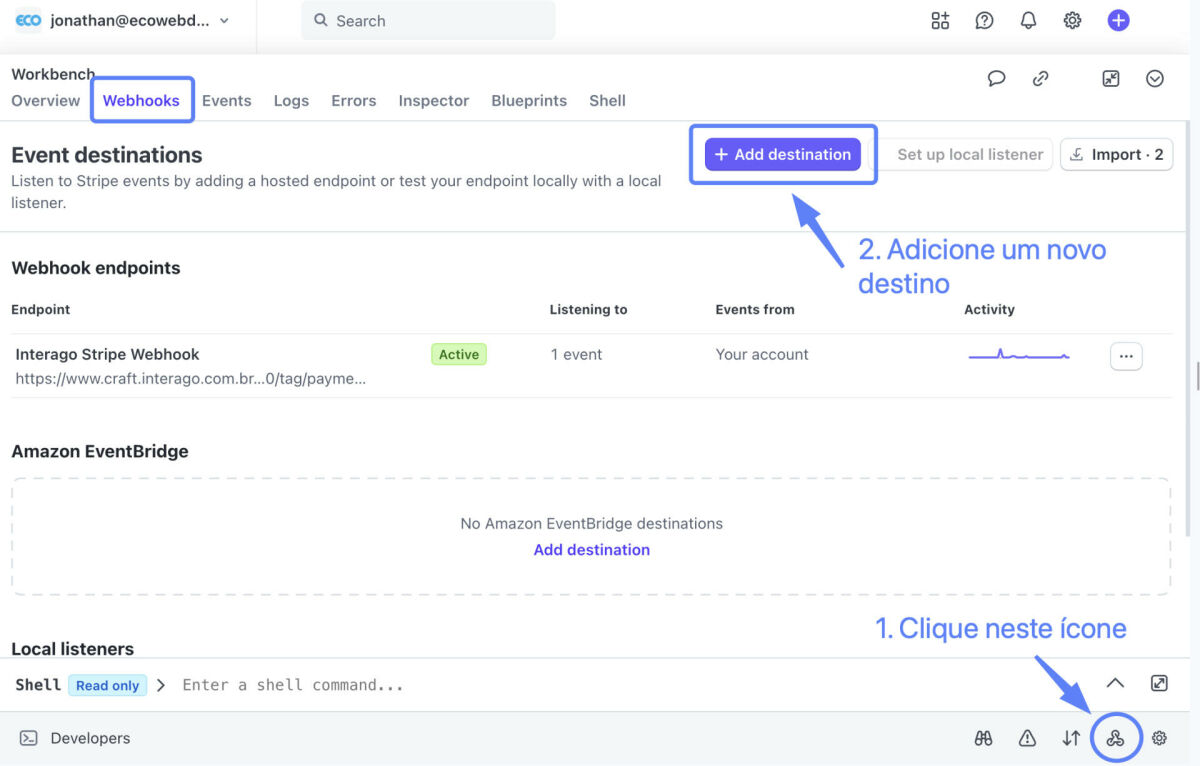Viewport: 1200px width, 766px height.
Task: Select the Webhooks tab
Action: pos(141,100)
